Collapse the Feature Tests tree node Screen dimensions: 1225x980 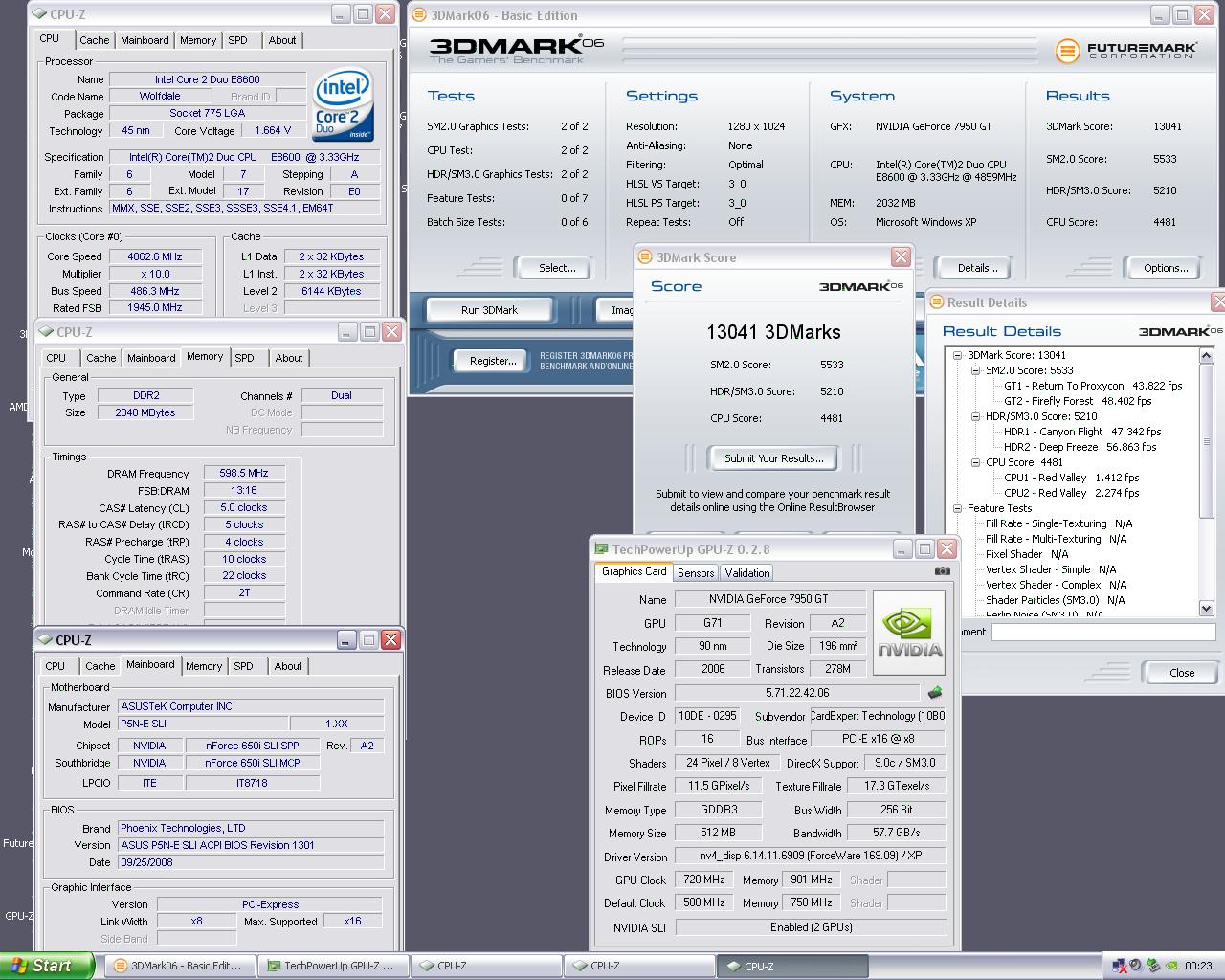click(957, 508)
